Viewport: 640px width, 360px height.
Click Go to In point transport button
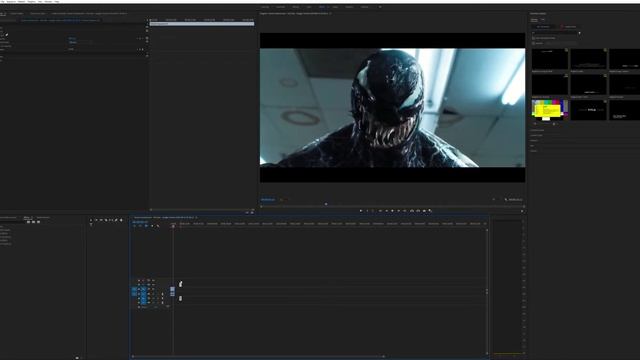tap(380, 211)
